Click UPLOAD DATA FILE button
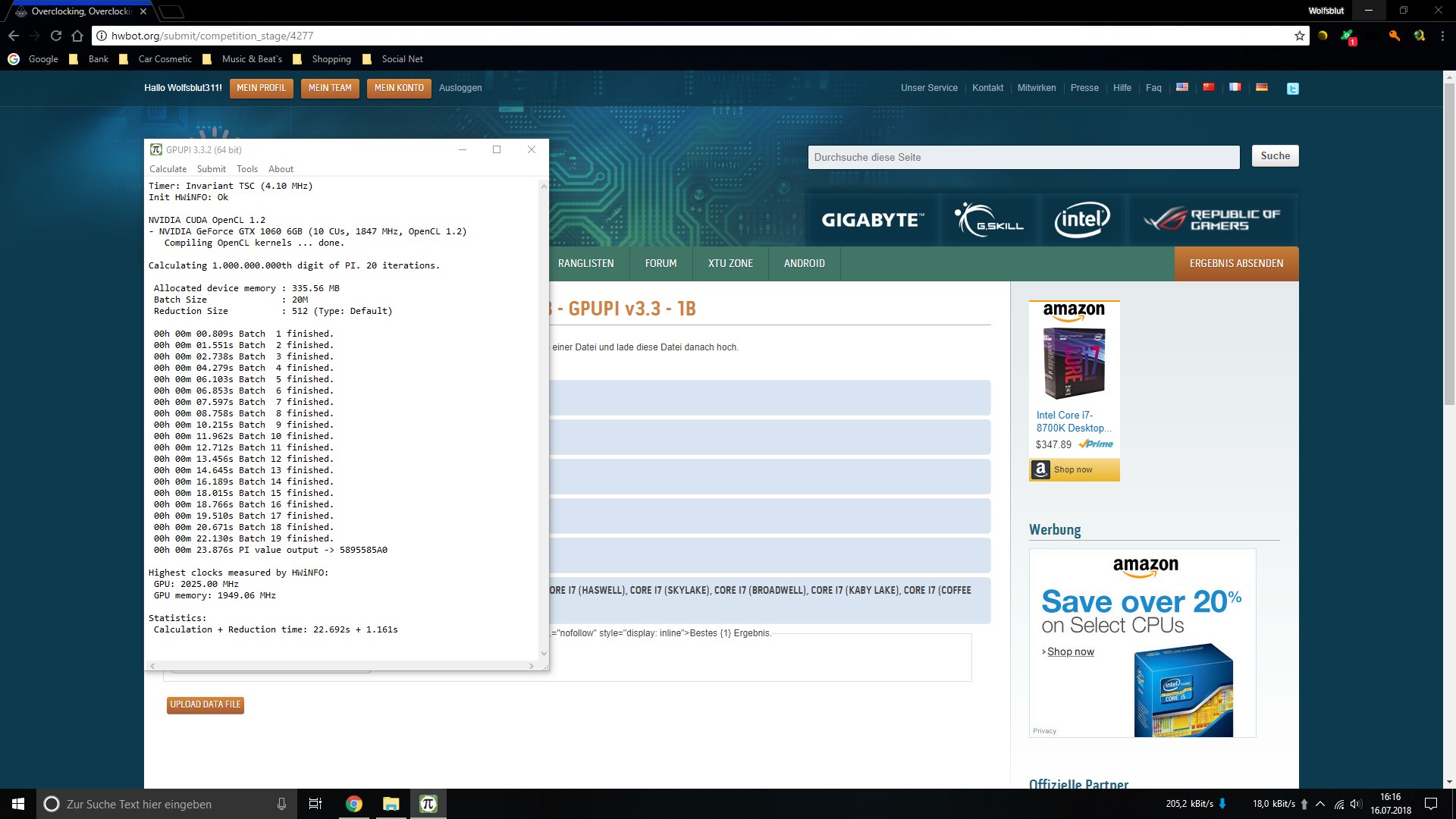 click(x=205, y=704)
